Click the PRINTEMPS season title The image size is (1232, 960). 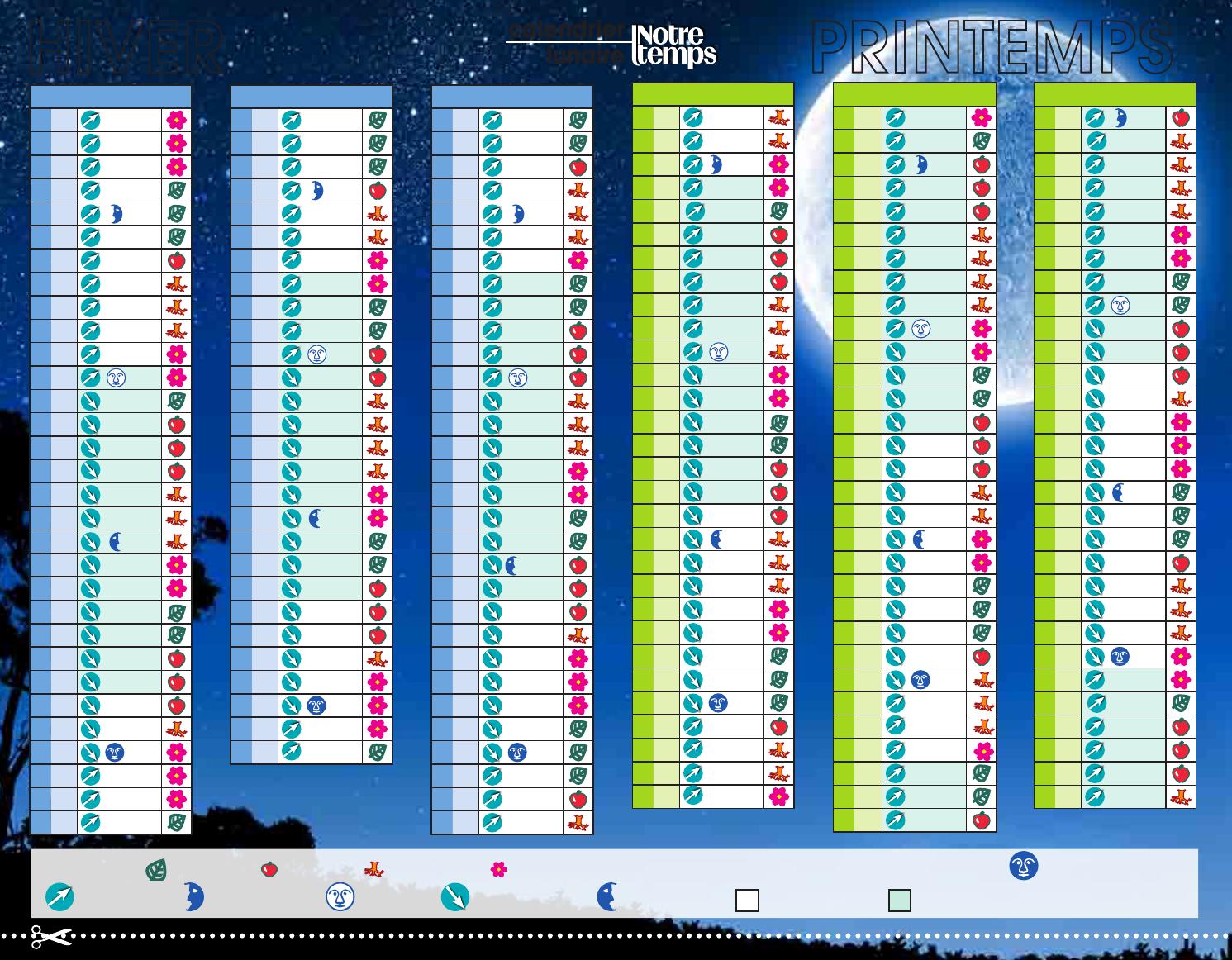tap(992, 46)
